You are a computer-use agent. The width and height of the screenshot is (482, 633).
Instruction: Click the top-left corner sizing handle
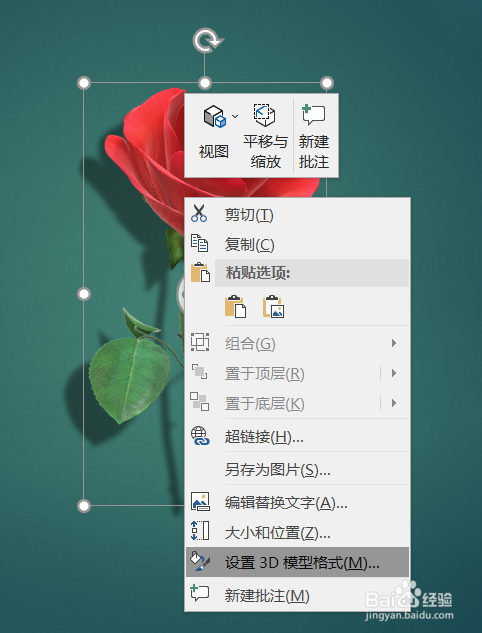(84, 83)
